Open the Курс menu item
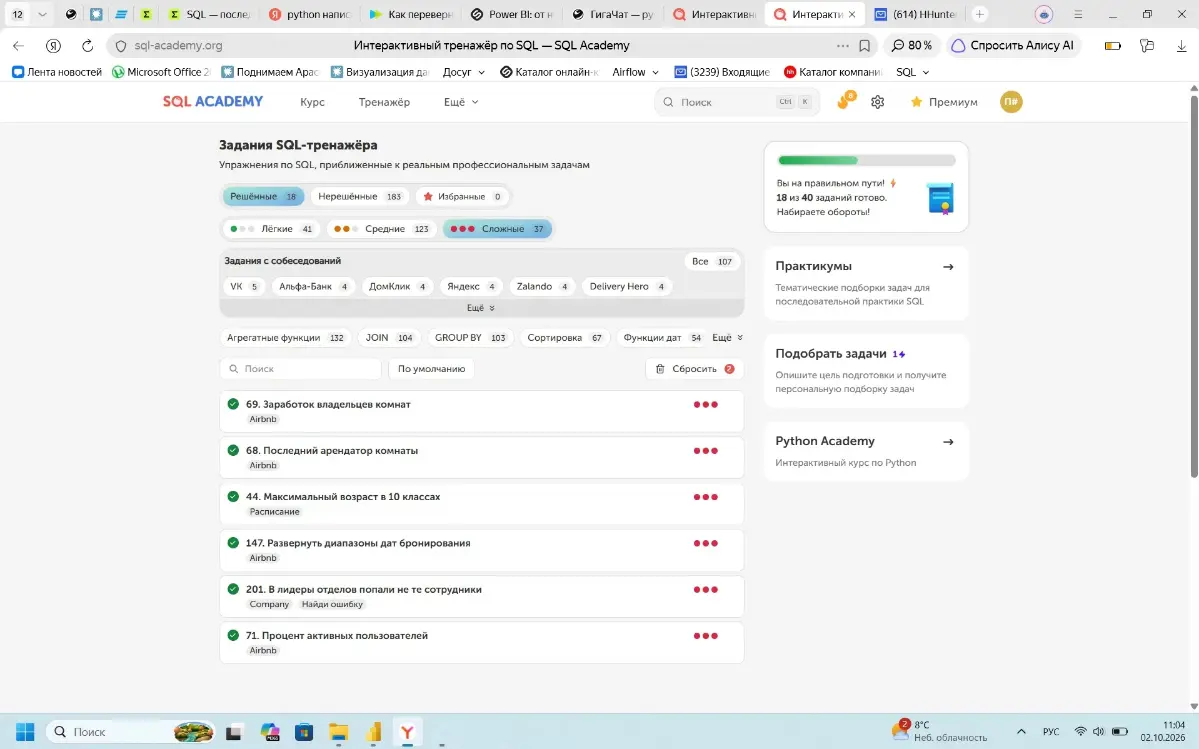1199x749 pixels. (x=312, y=102)
